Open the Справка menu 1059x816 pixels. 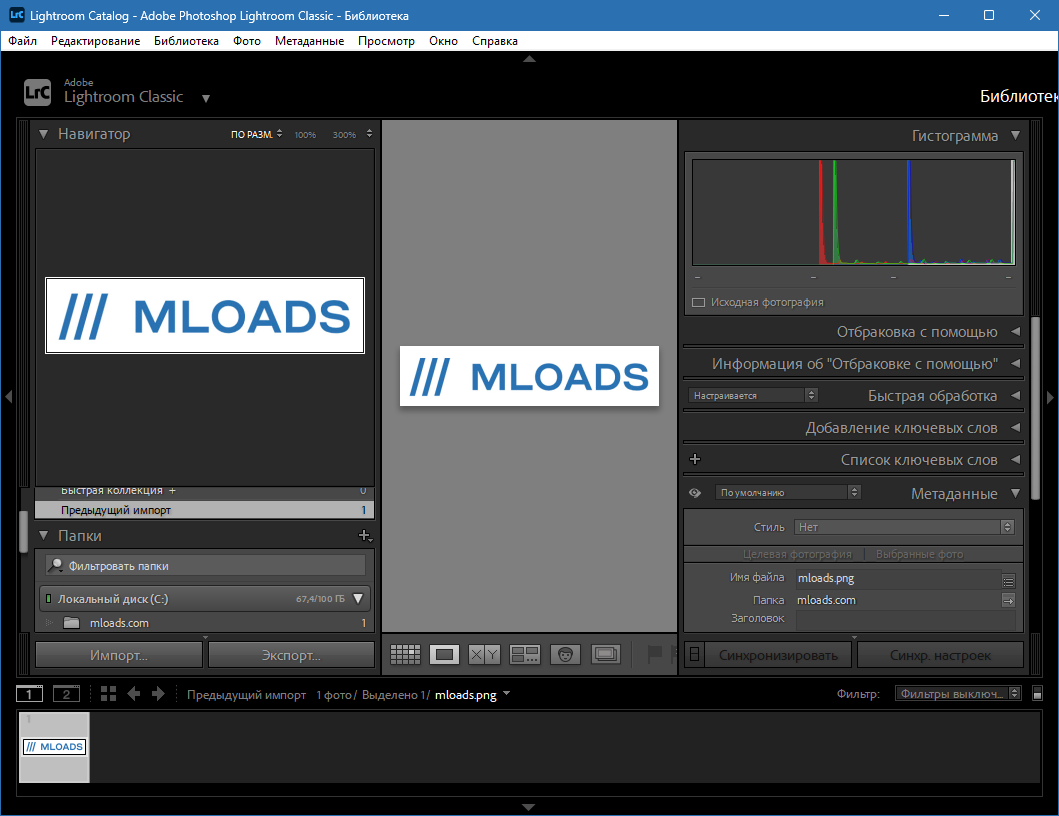[x=495, y=41]
